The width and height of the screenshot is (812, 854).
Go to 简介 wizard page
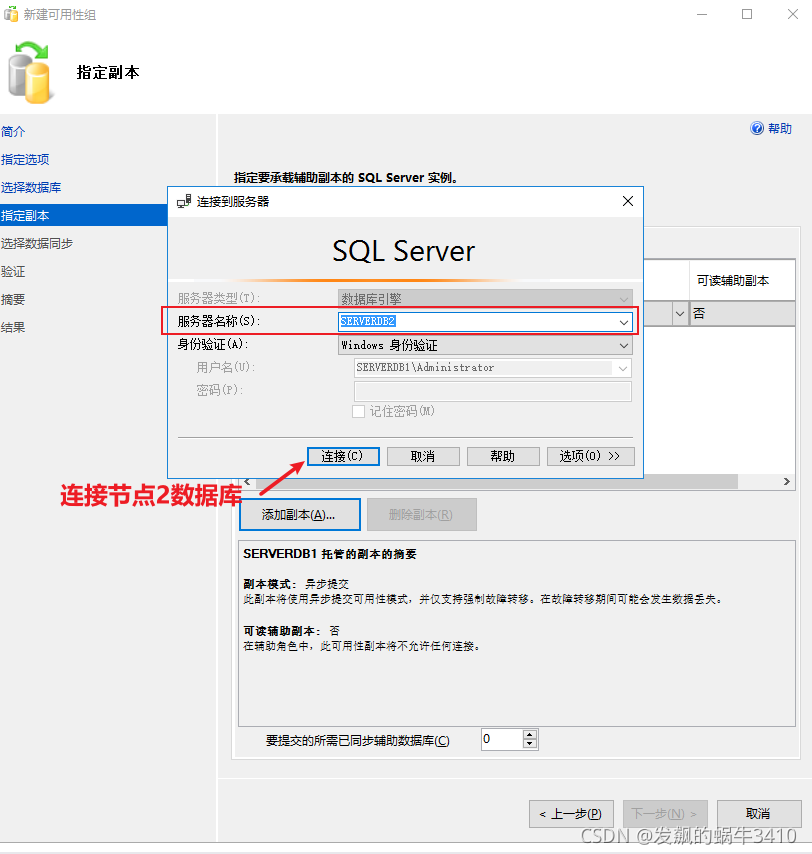13,131
